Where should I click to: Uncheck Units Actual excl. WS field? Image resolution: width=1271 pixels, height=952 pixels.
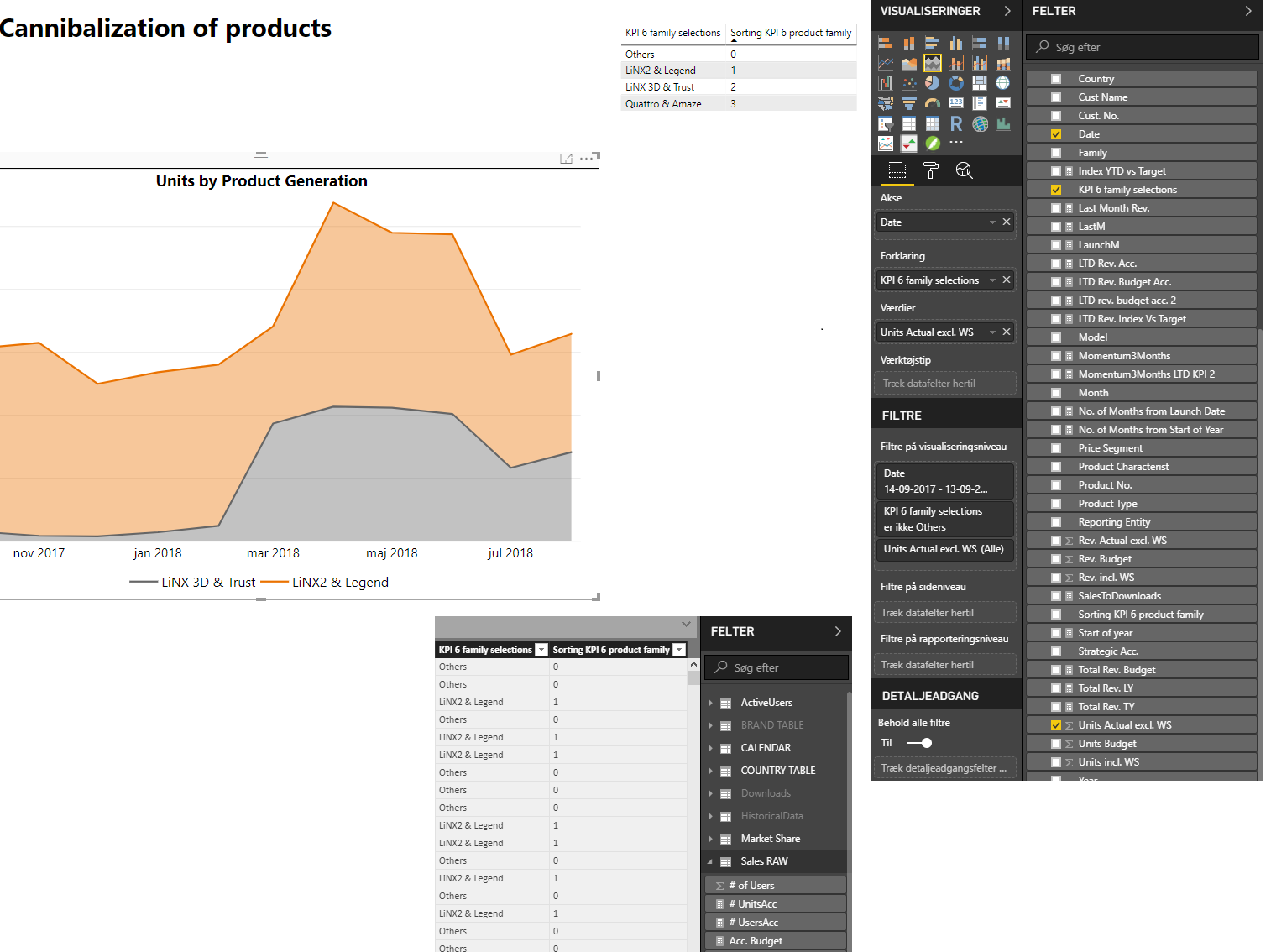click(x=1056, y=725)
